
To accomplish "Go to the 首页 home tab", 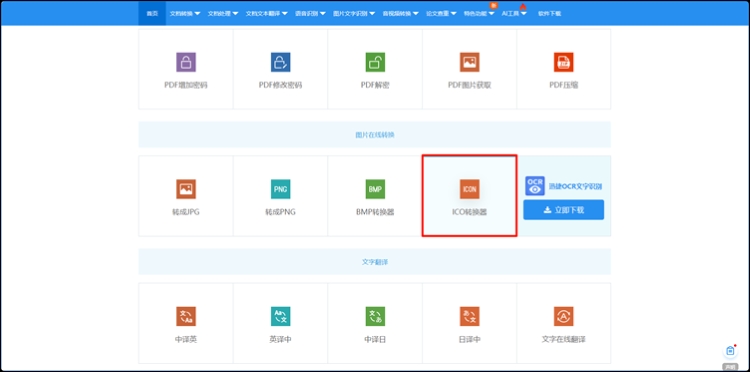I will pos(152,13).
